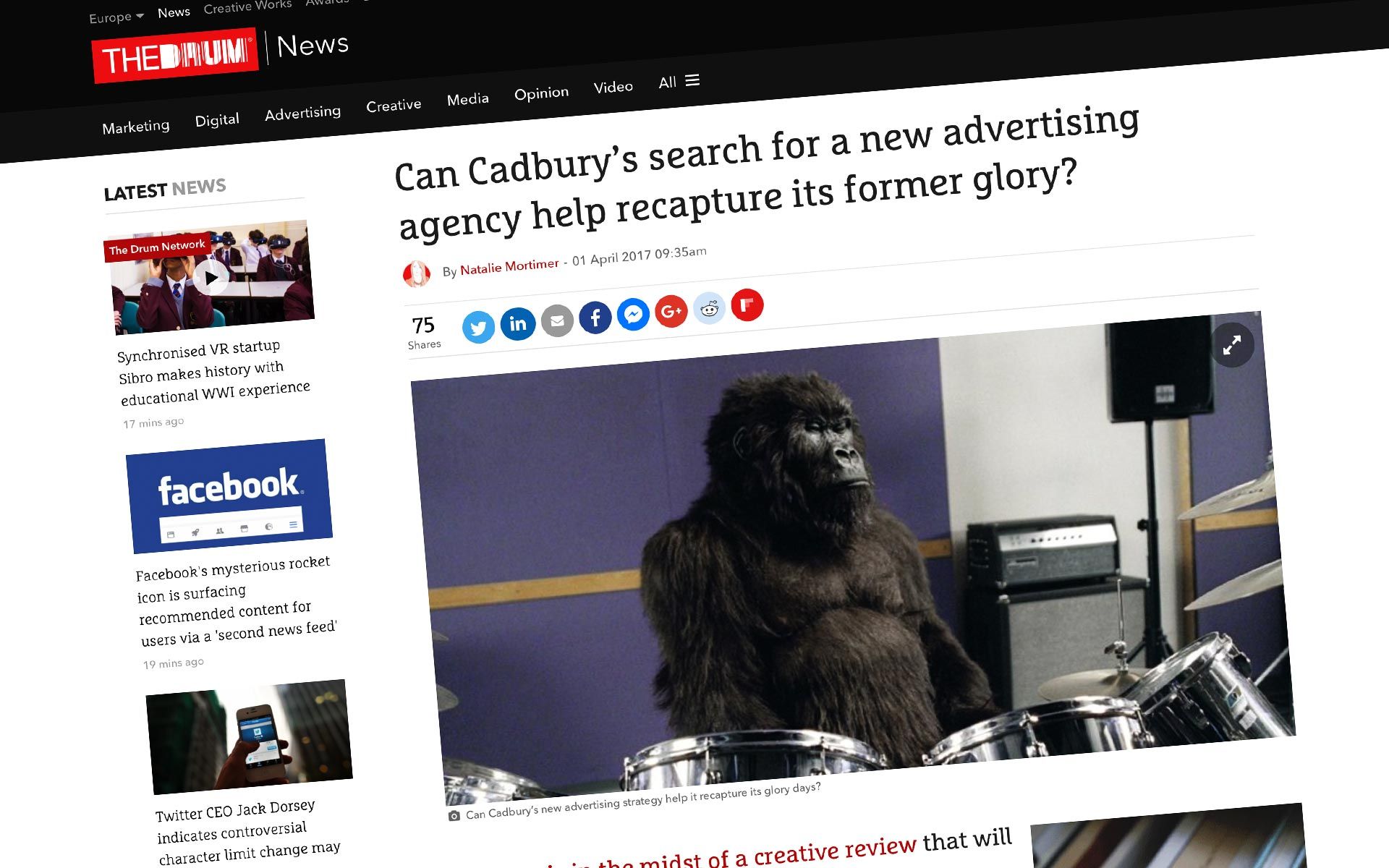Open the Twitter CEO Jack Dorsey story thumbnail

pos(250,736)
